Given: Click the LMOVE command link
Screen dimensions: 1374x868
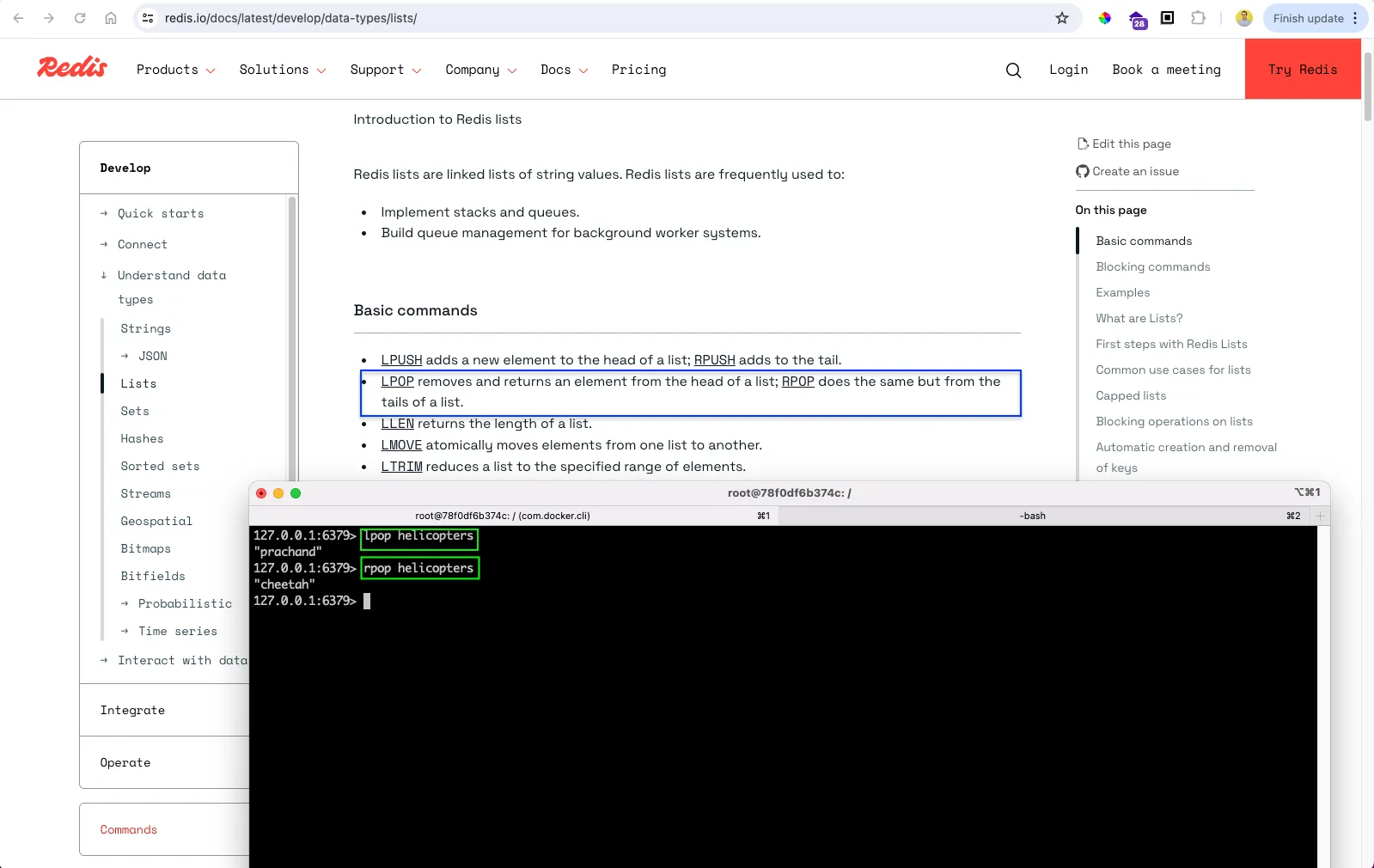Looking at the screenshot, I should [x=401, y=445].
